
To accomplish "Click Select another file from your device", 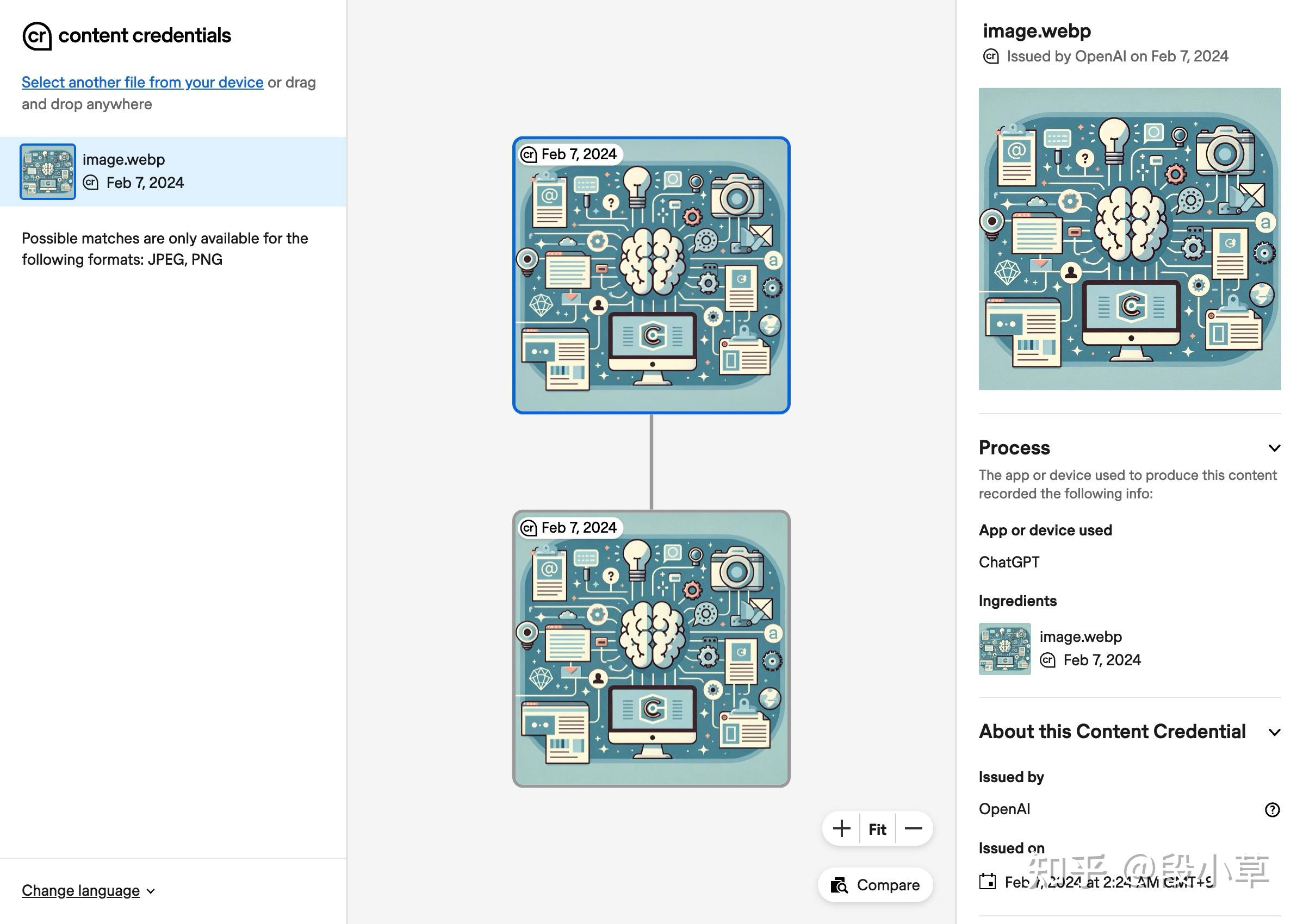I will (142, 83).
